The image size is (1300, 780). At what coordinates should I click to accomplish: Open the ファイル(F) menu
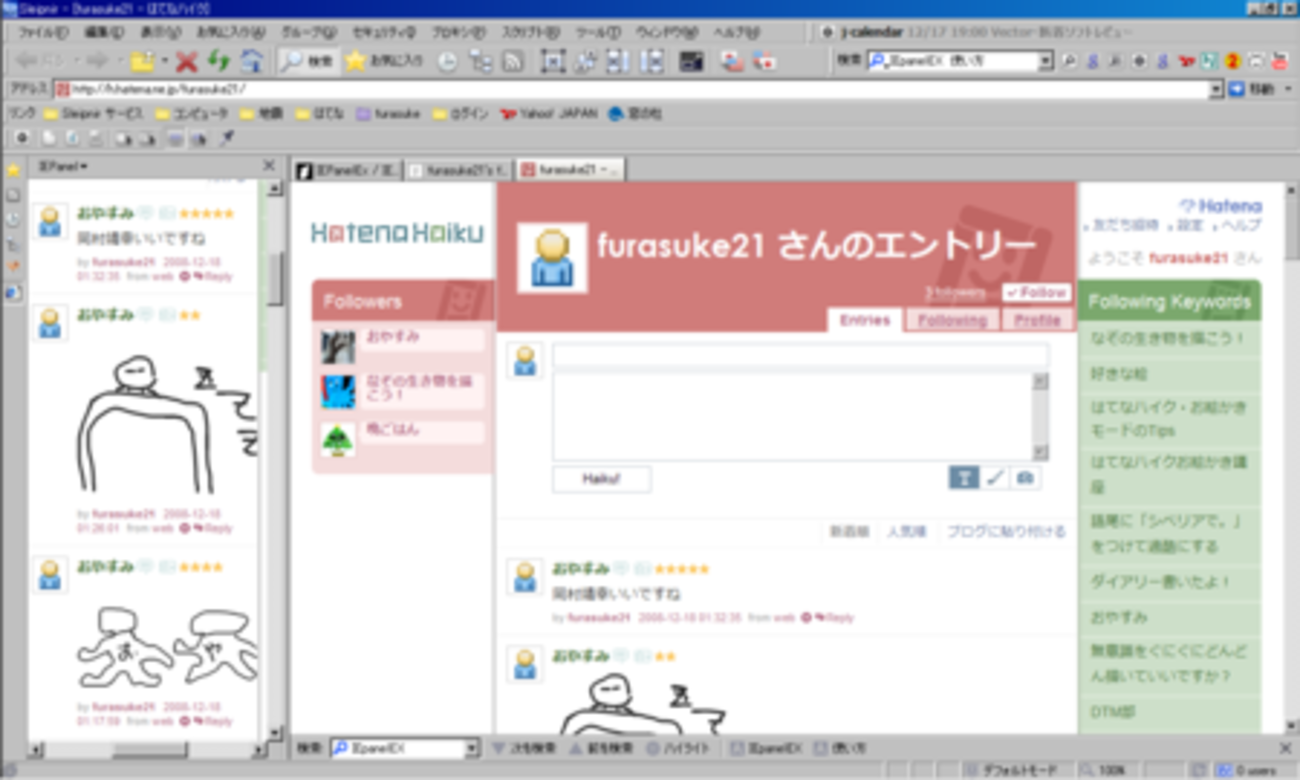pos(43,33)
